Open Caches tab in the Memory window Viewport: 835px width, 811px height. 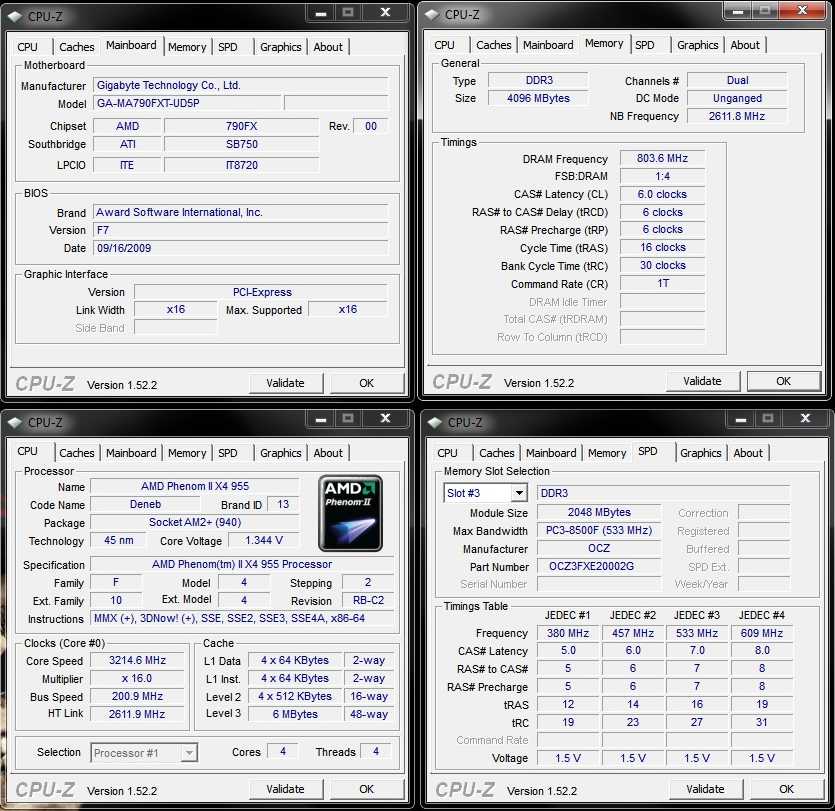[x=494, y=45]
